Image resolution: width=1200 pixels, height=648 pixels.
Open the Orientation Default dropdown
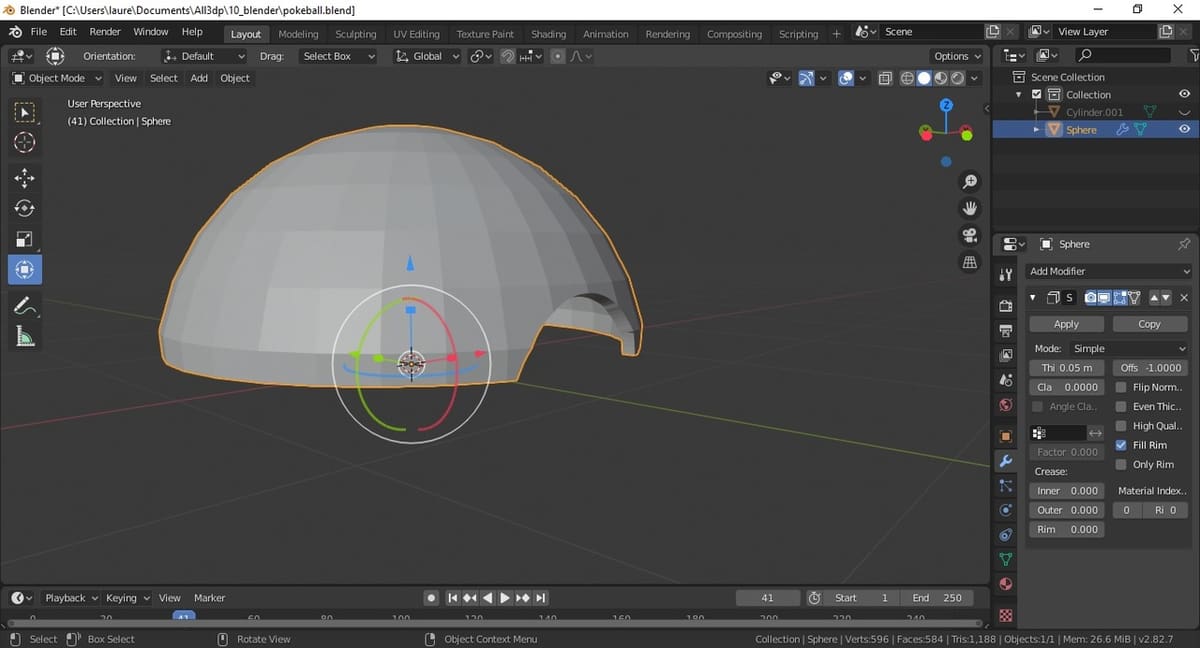coord(204,56)
